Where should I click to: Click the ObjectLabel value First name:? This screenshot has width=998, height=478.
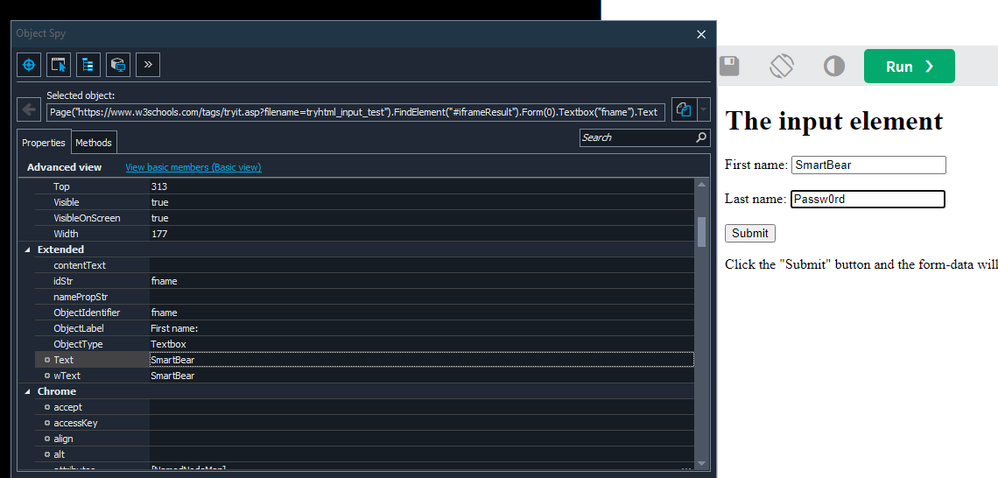pos(175,328)
